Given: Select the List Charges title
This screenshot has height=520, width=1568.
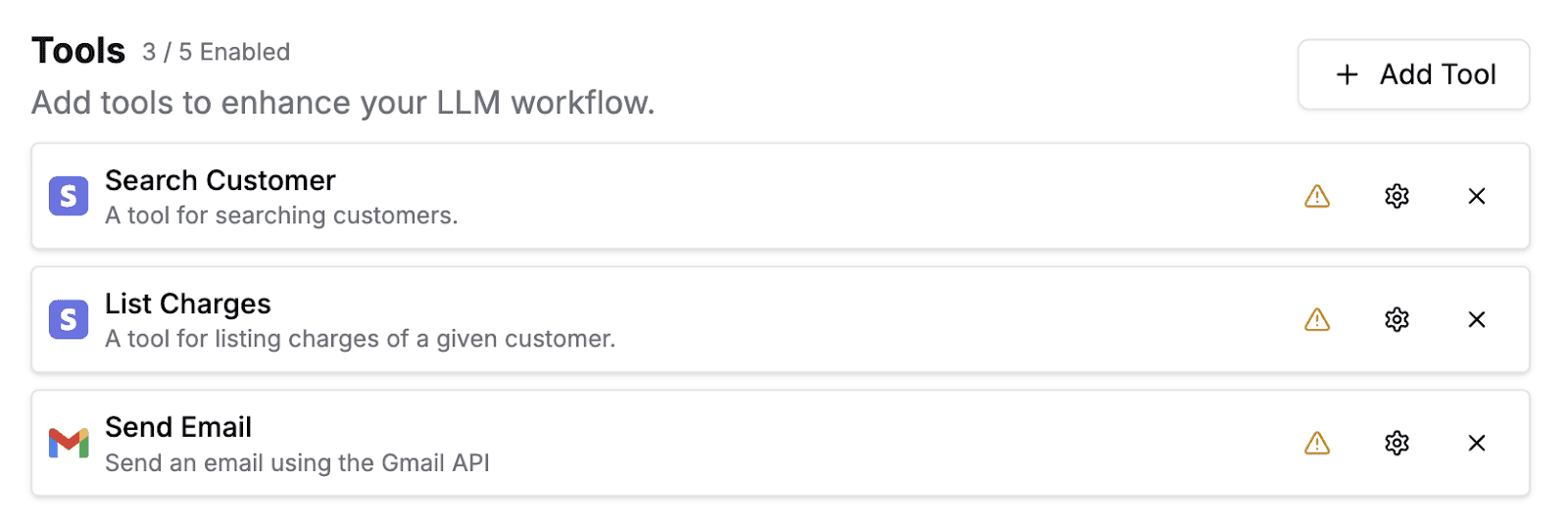Looking at the screenshot, I should [x=188, y=304].
